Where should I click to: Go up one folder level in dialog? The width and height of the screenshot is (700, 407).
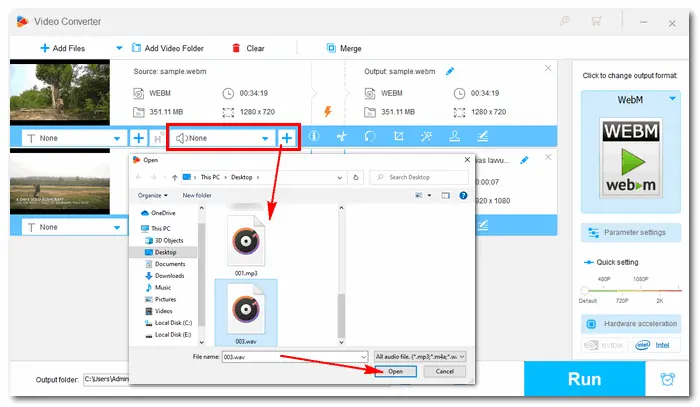[x=175, y=177]
